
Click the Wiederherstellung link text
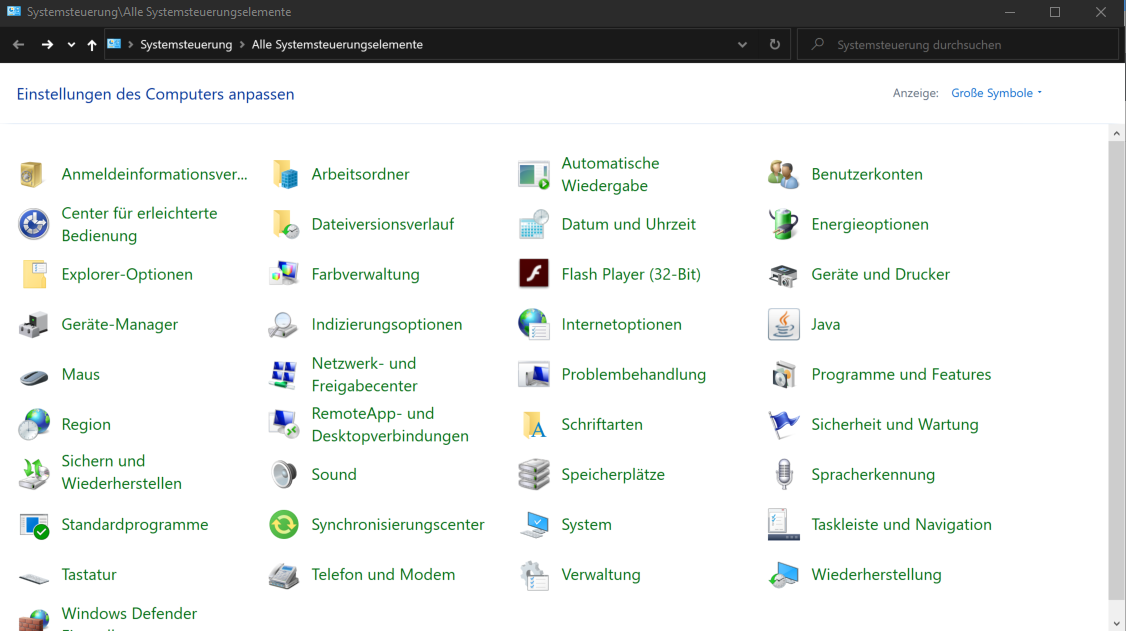(x=876, y=575)
